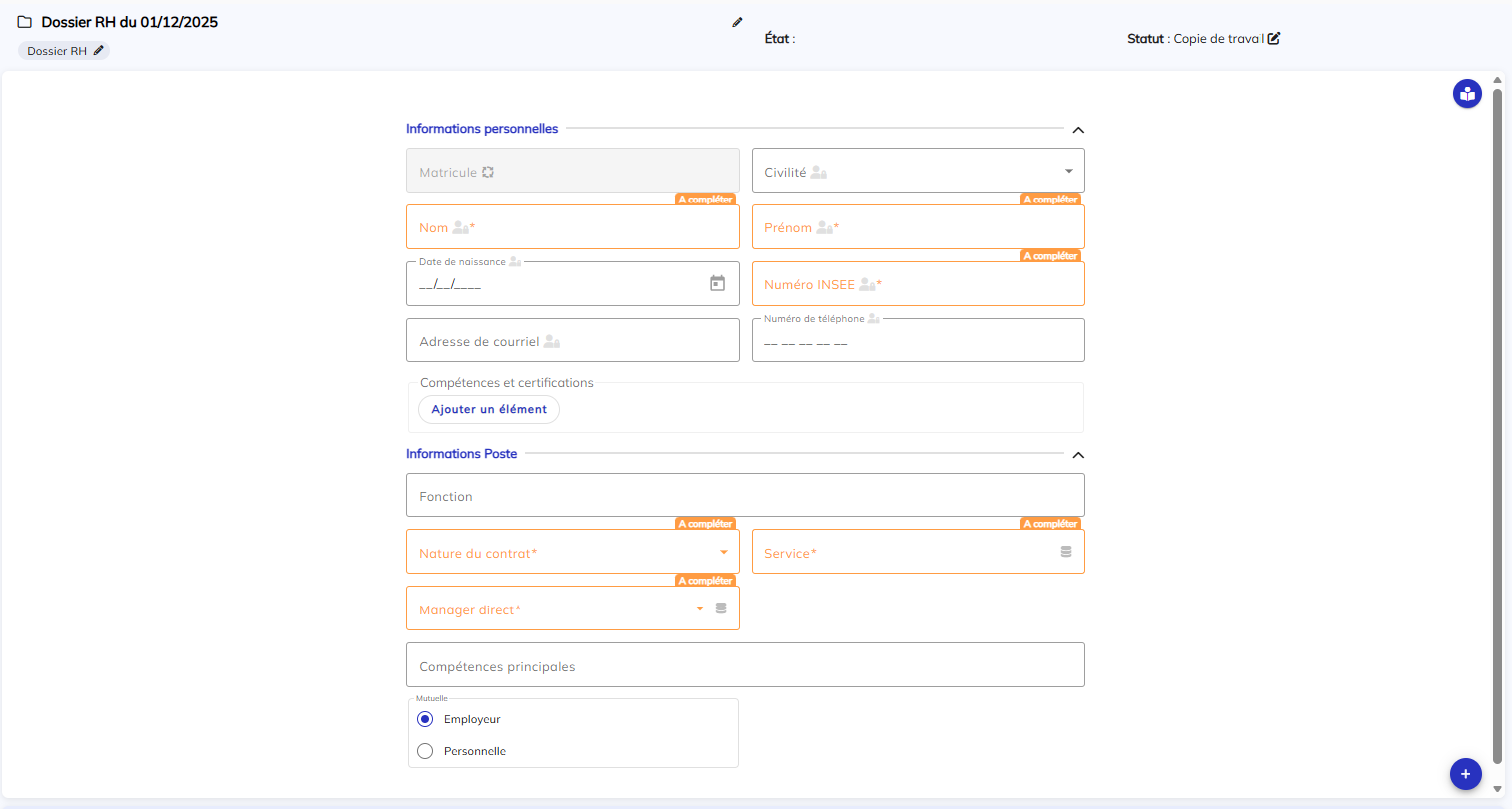Click the database icon in Service field
This screenshot has width=1512, height=809.
click(1065, 552)
